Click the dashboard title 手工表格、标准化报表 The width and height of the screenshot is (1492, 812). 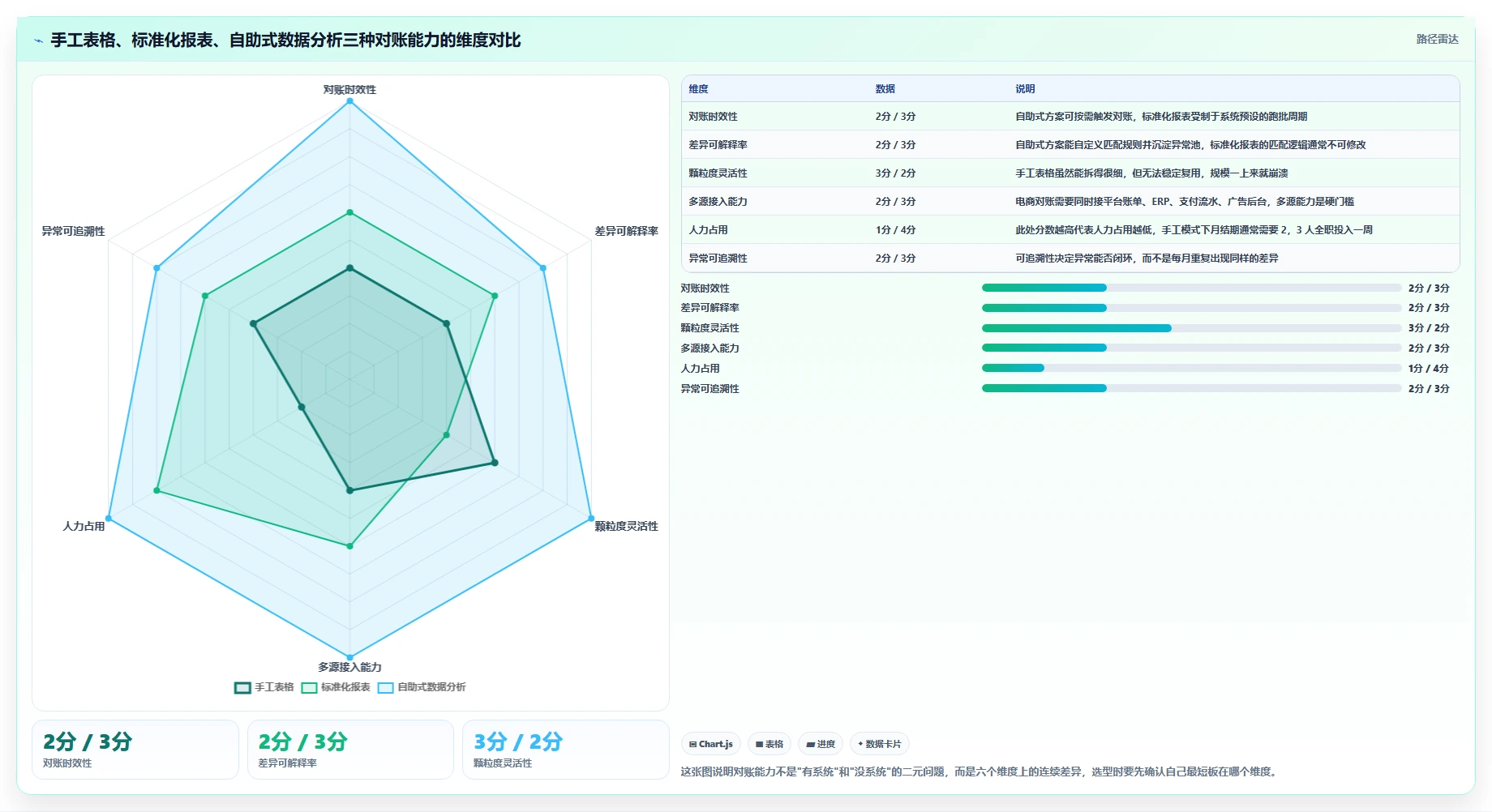click(285, 40)
